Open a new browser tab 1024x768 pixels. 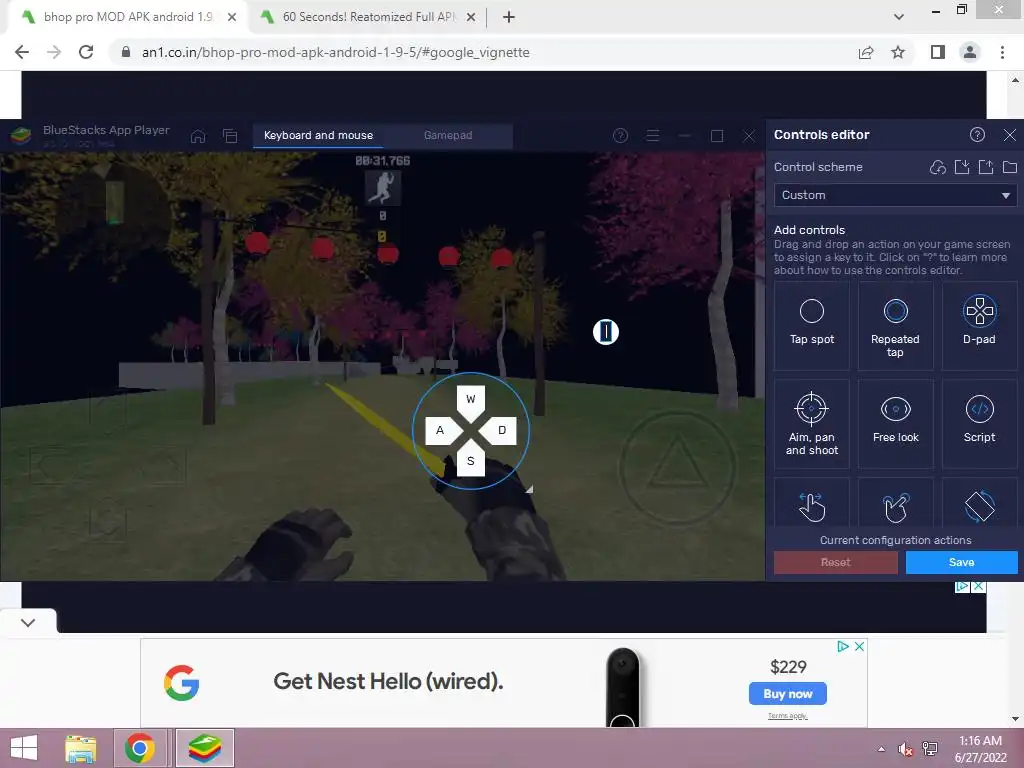509,18
